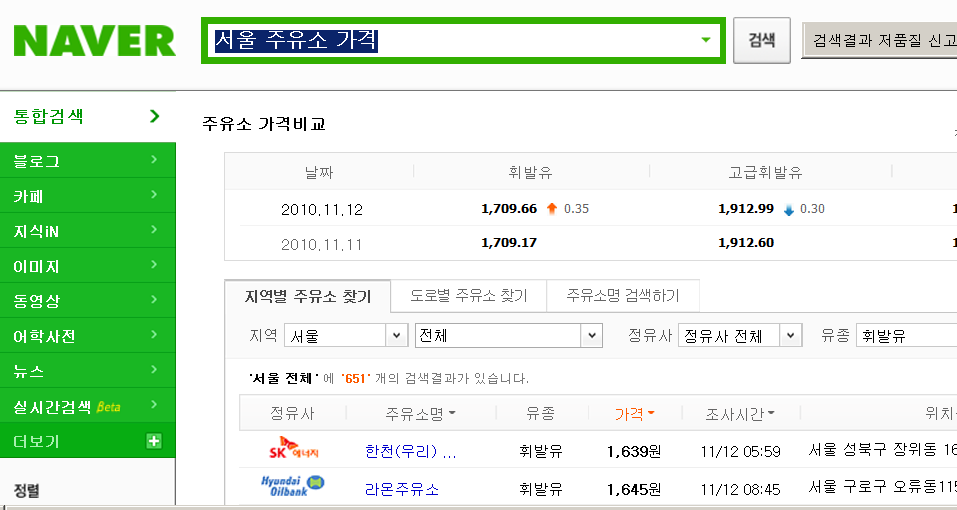Open the 지역 dropdown showing 서울
The height and width of the screenshot is (510, 957).
pyautogui.click(x=346, y=336)
